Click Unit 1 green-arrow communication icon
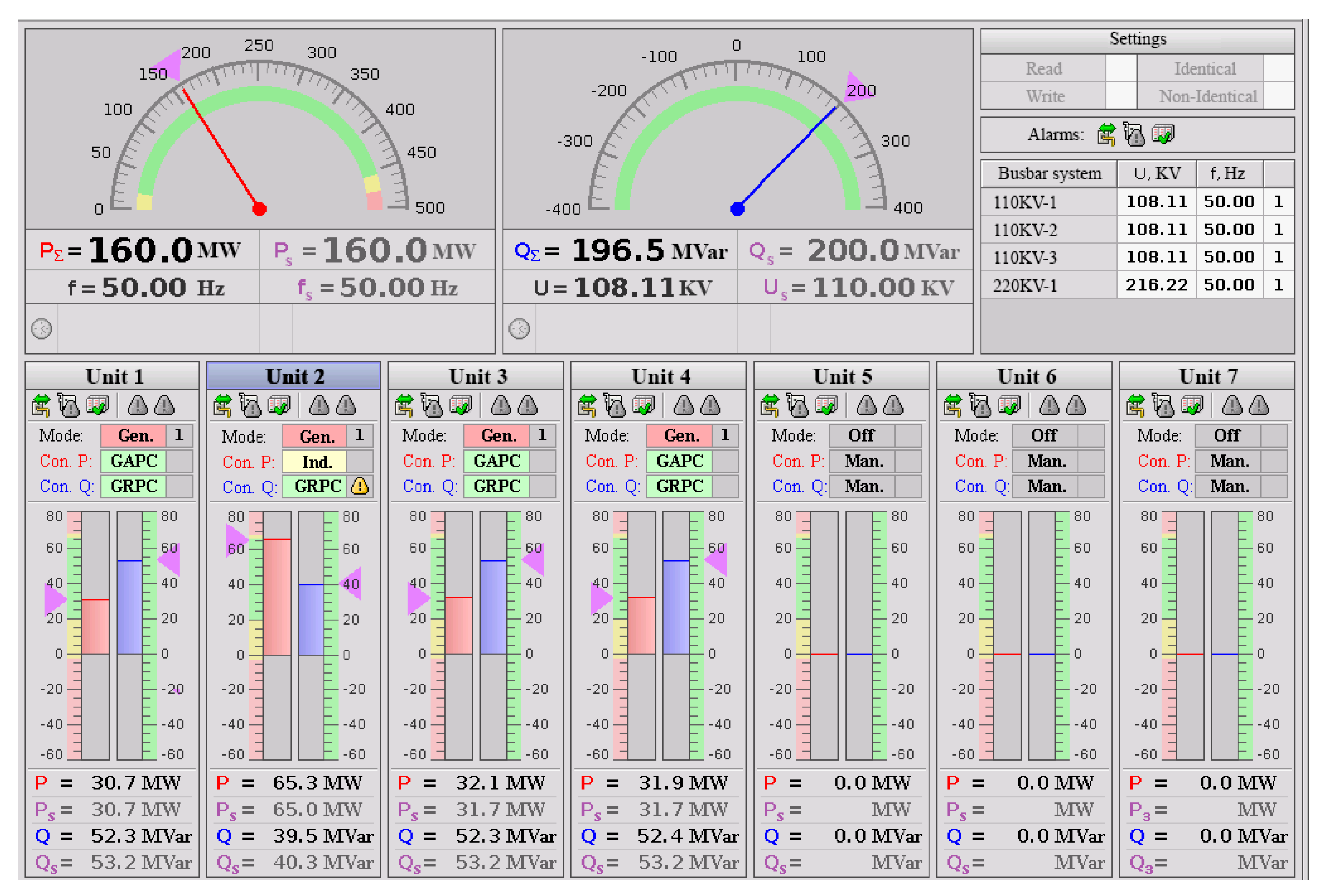The image size is (1330, 896). pyautogui.click(x=41, y=406)
